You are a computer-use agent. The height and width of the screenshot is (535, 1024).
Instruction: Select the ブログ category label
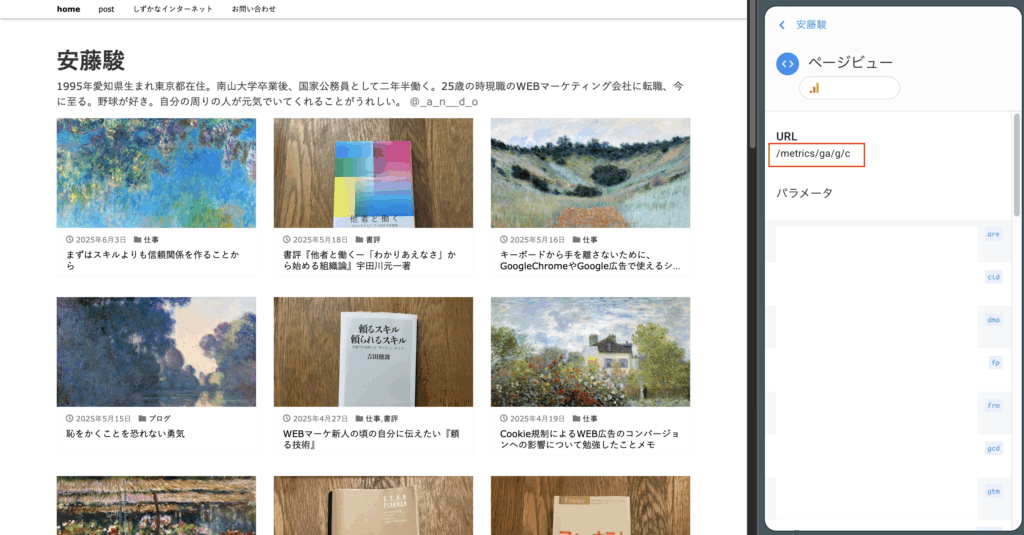pyautogui.click(x=159, y=419)
